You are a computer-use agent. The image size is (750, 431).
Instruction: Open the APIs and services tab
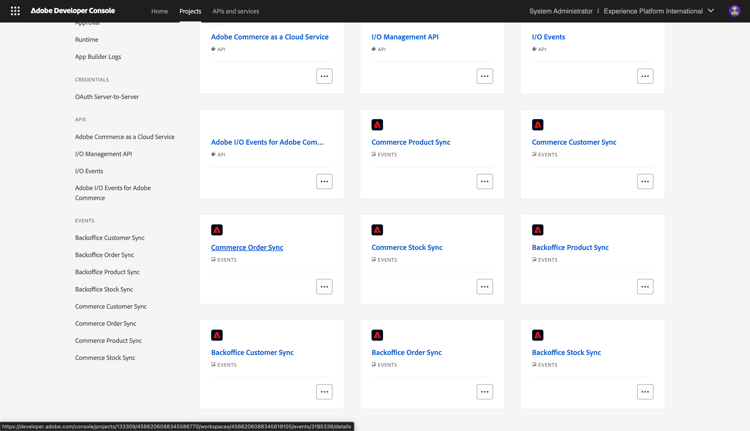pos(236,11)
